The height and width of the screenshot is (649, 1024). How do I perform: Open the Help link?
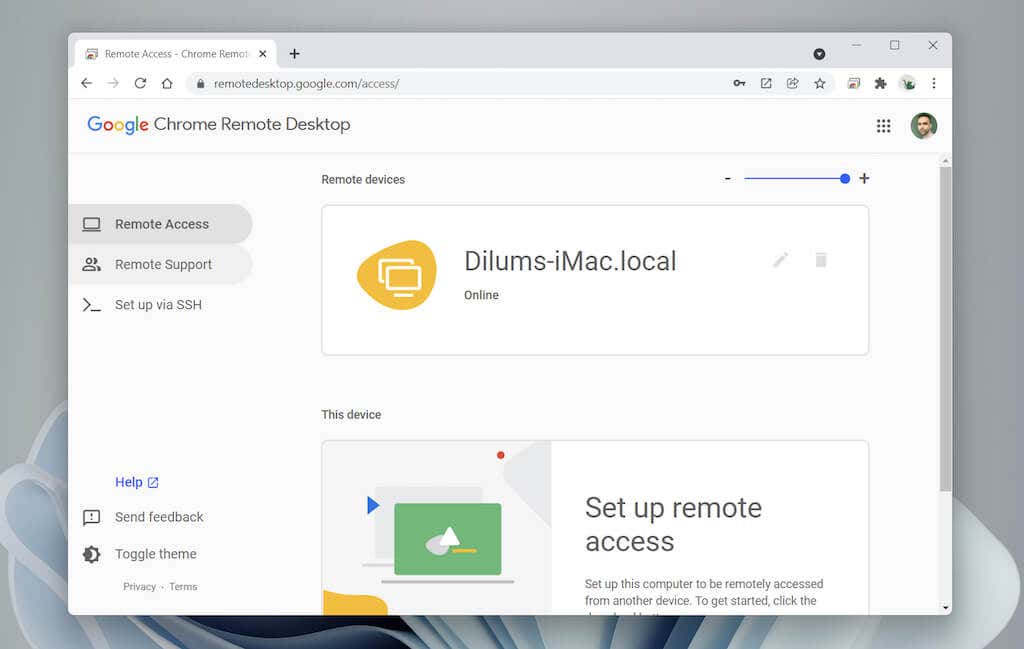click(136, 482)
